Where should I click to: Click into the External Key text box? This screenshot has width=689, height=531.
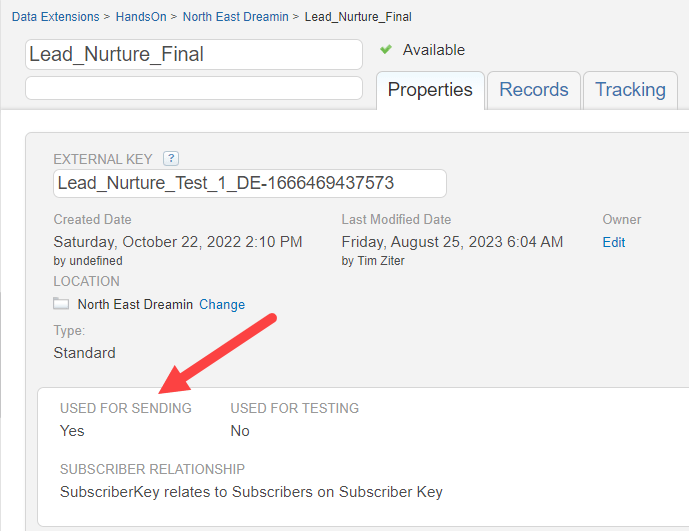click(x=250, y=183)
